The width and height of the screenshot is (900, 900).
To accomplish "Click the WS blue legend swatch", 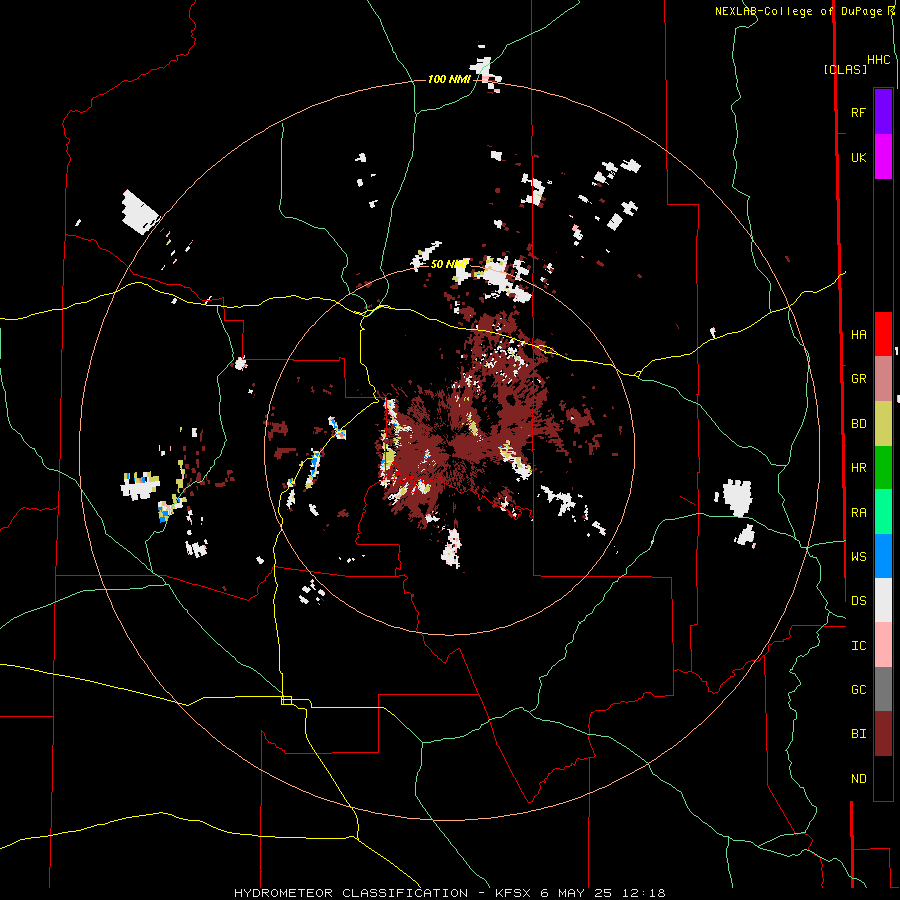I will (883, 556).
